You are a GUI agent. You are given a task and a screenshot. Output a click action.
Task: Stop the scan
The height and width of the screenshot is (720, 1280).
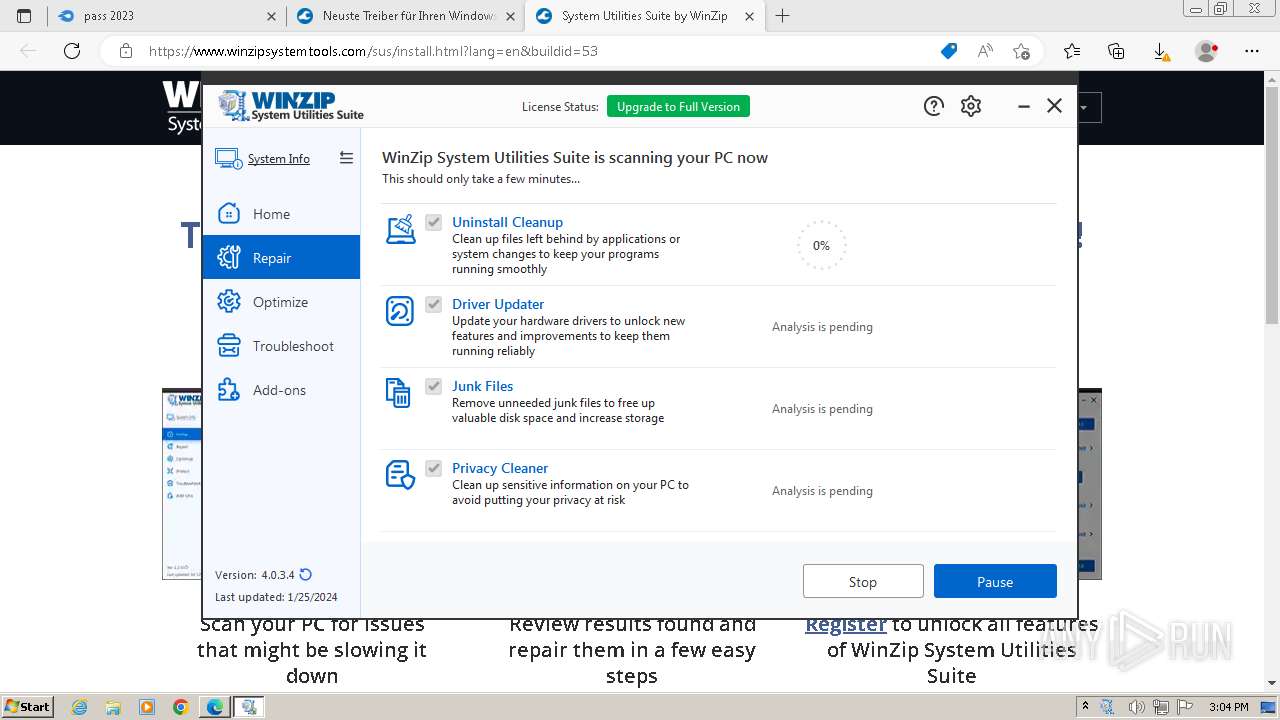[863, 581]
